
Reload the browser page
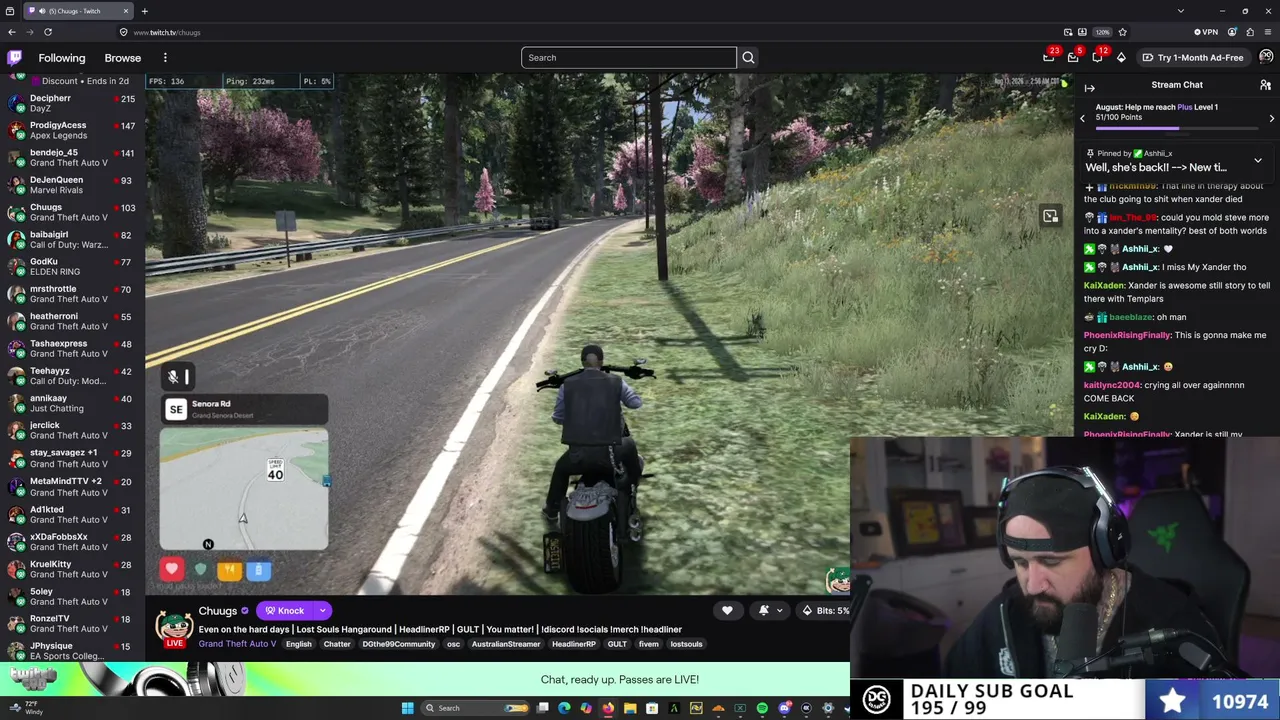click(47, 32)
